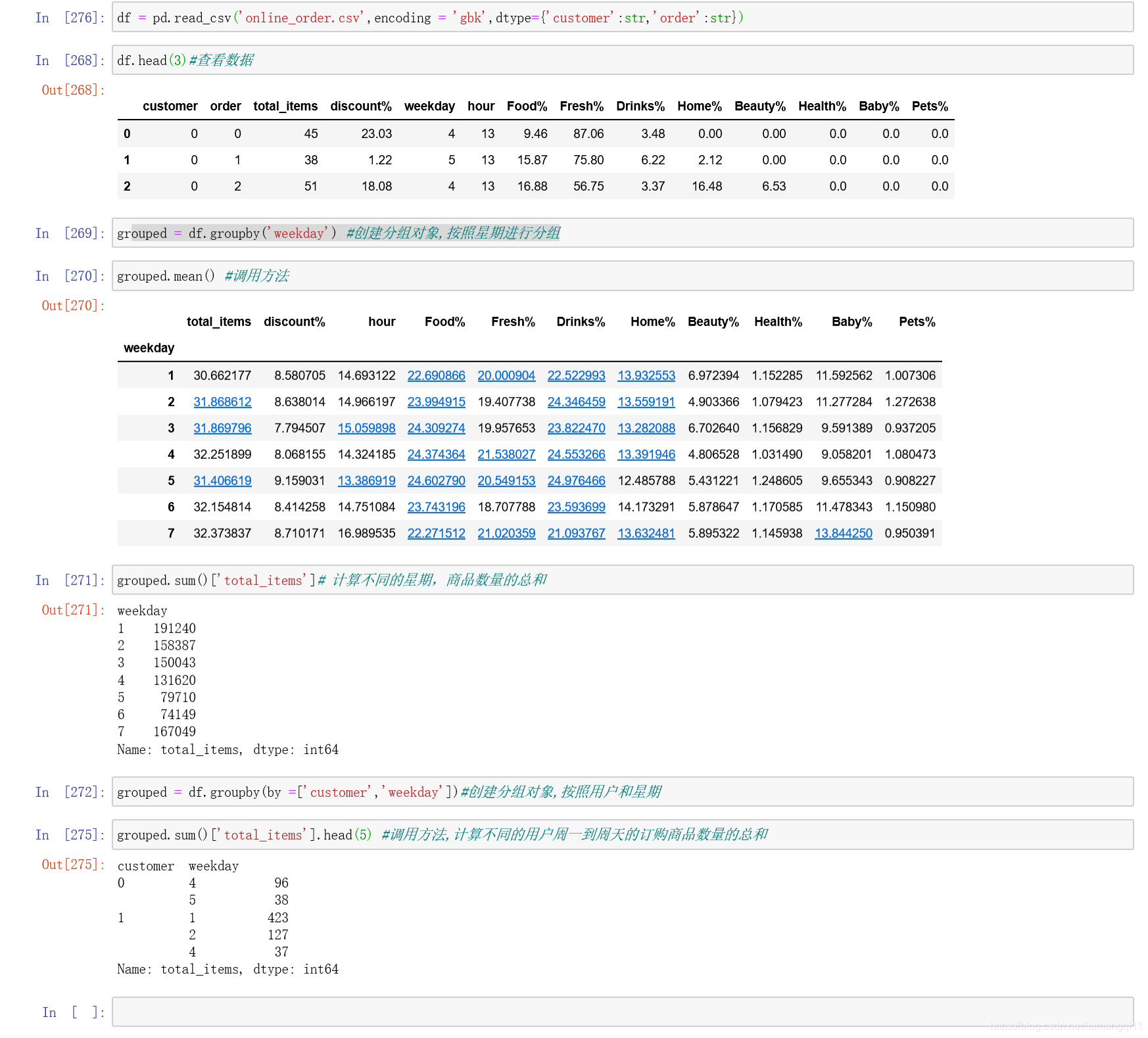The image size is (1148, 1038).
Task: Open the 24.553266 link in weekday 4
Action: click(x=576, y=454)
